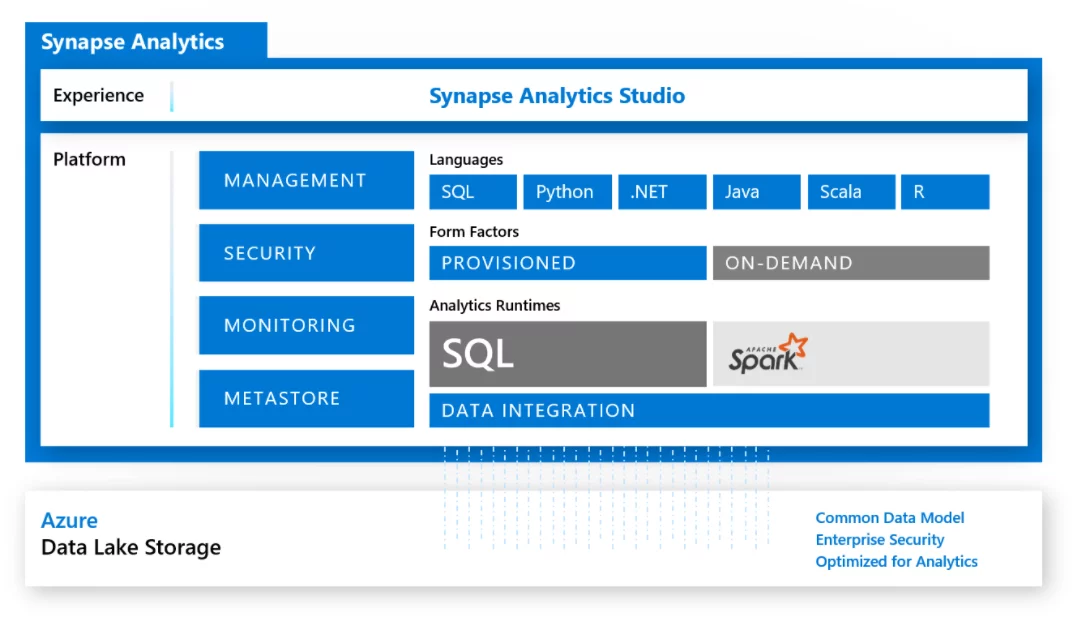Image resolution: width=1084 pixels, height=618 pixels.
Task: Open the MONITORING box
Action: [306, 325]
